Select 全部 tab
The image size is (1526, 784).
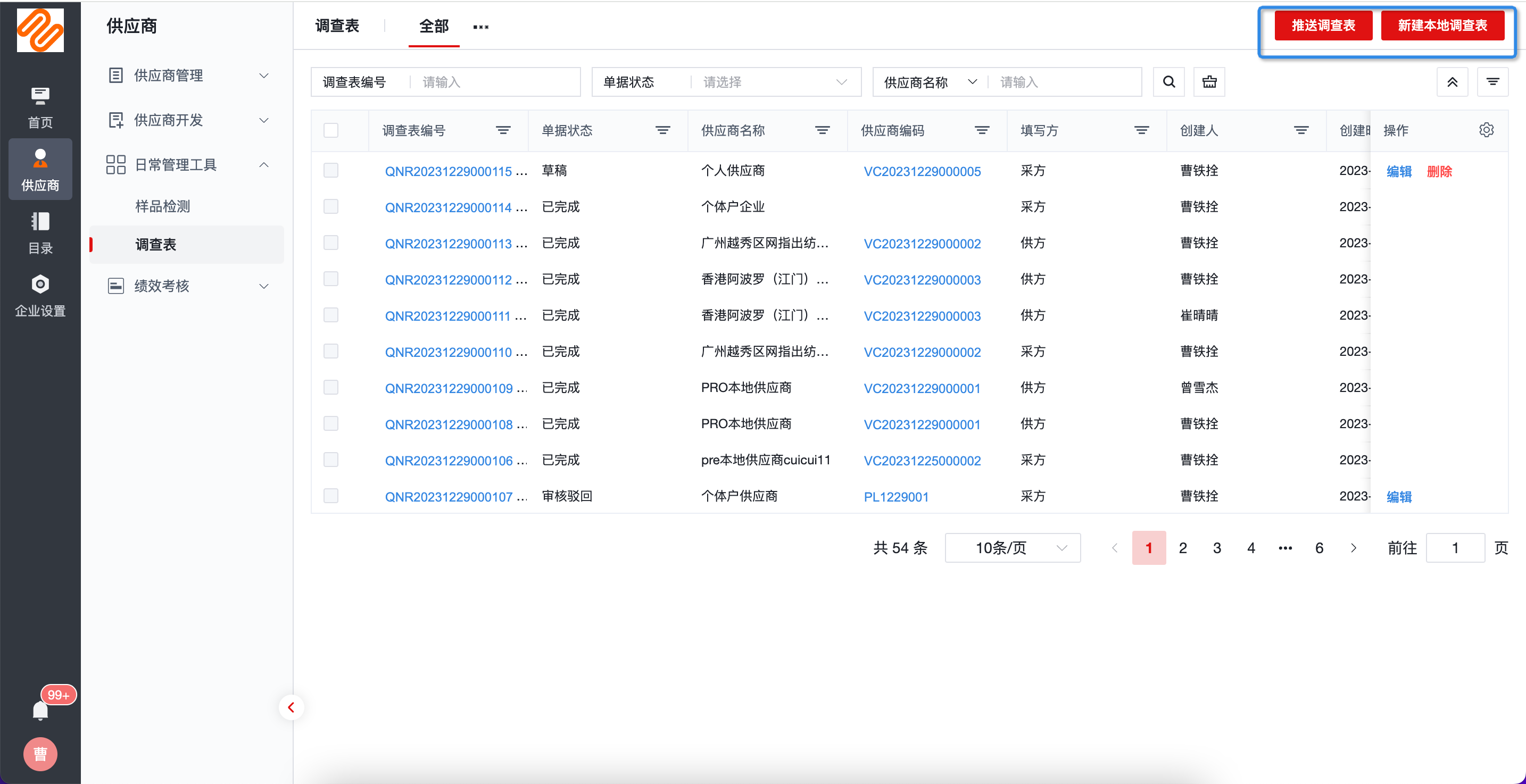coord(434,26)
